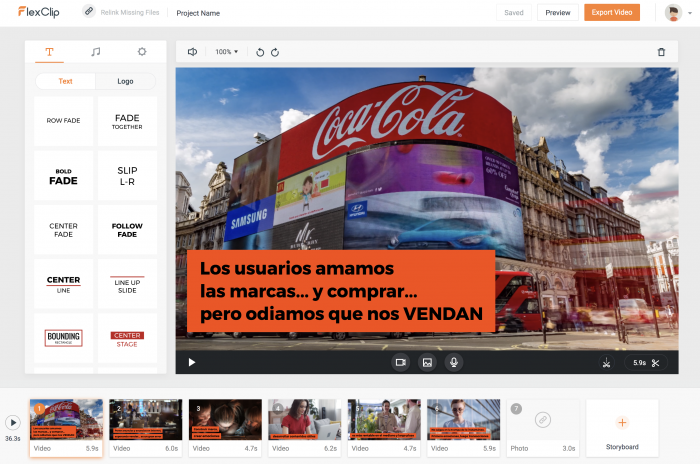Open the user avatar menu
The height and width of the screenshot is (464, 700).
click(x=673, y=13)
